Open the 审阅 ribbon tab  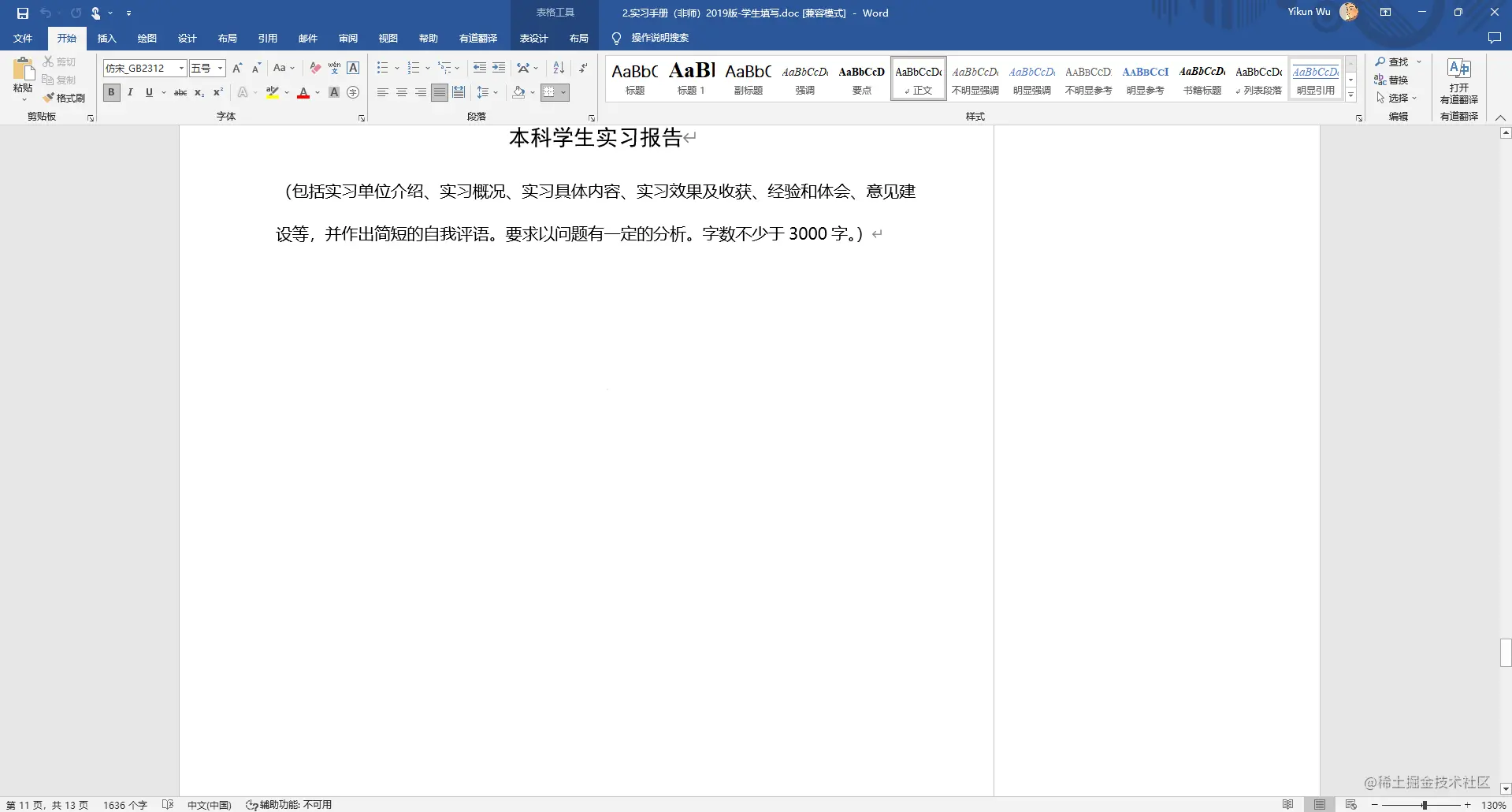point(348,38)
